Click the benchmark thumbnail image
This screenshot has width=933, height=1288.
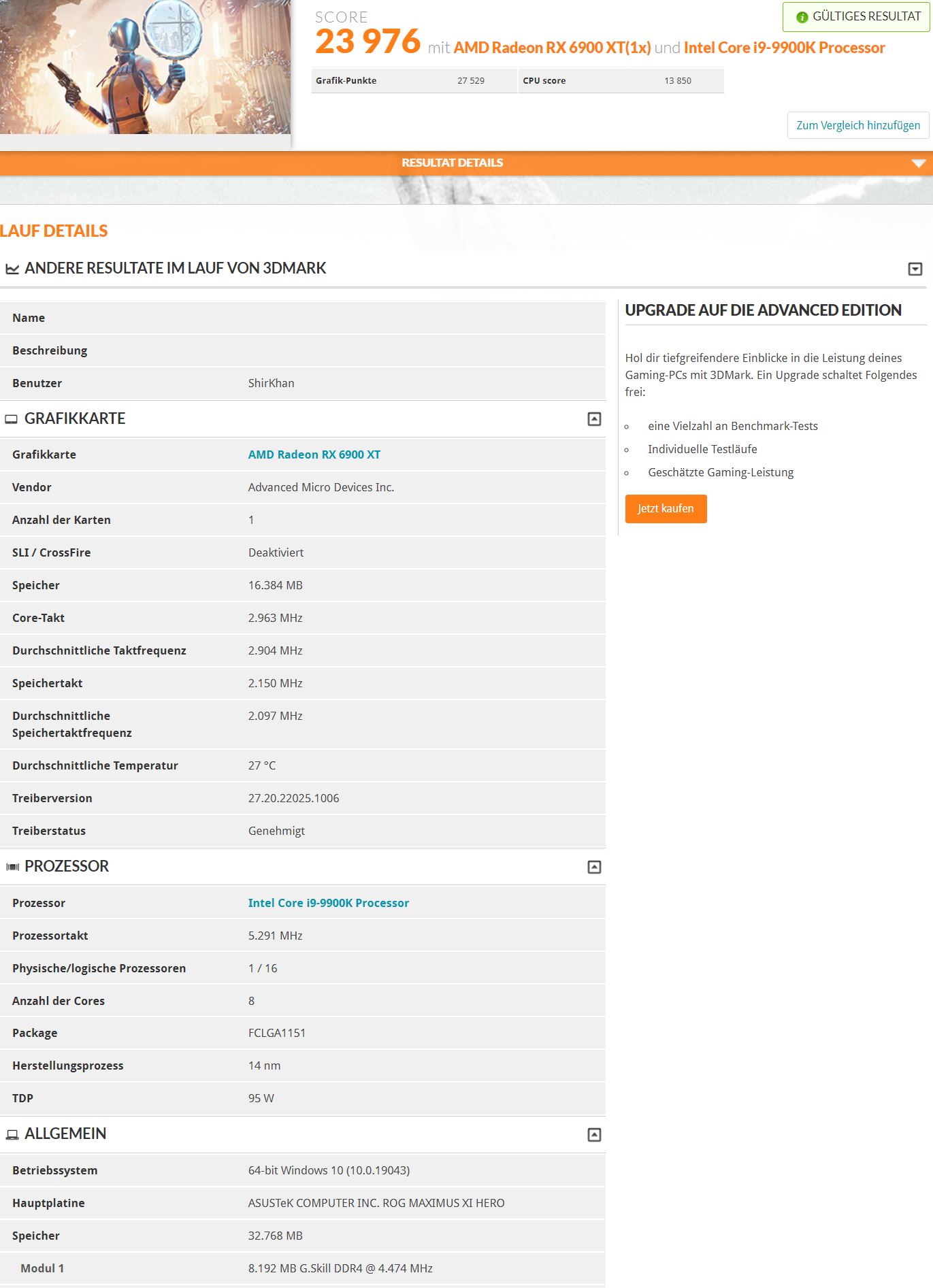[x=145, y=67]
